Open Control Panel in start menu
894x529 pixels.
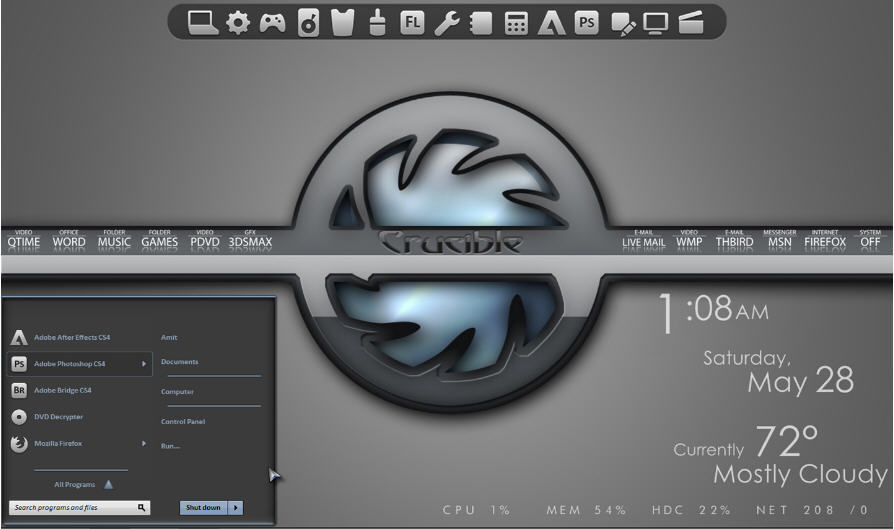click(183, 422)
